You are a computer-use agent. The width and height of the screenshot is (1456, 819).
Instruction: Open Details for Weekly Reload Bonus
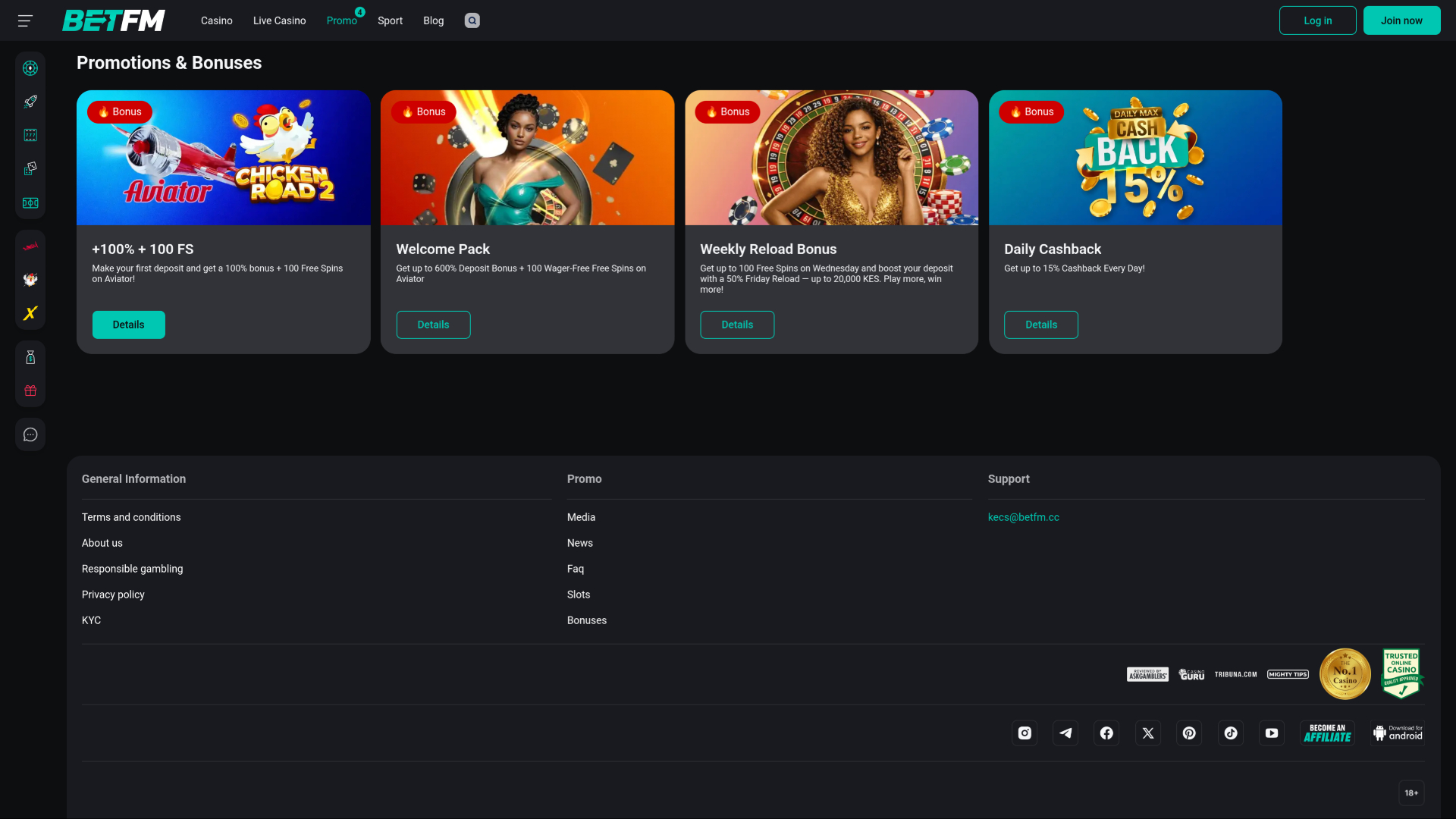point(737,325)
